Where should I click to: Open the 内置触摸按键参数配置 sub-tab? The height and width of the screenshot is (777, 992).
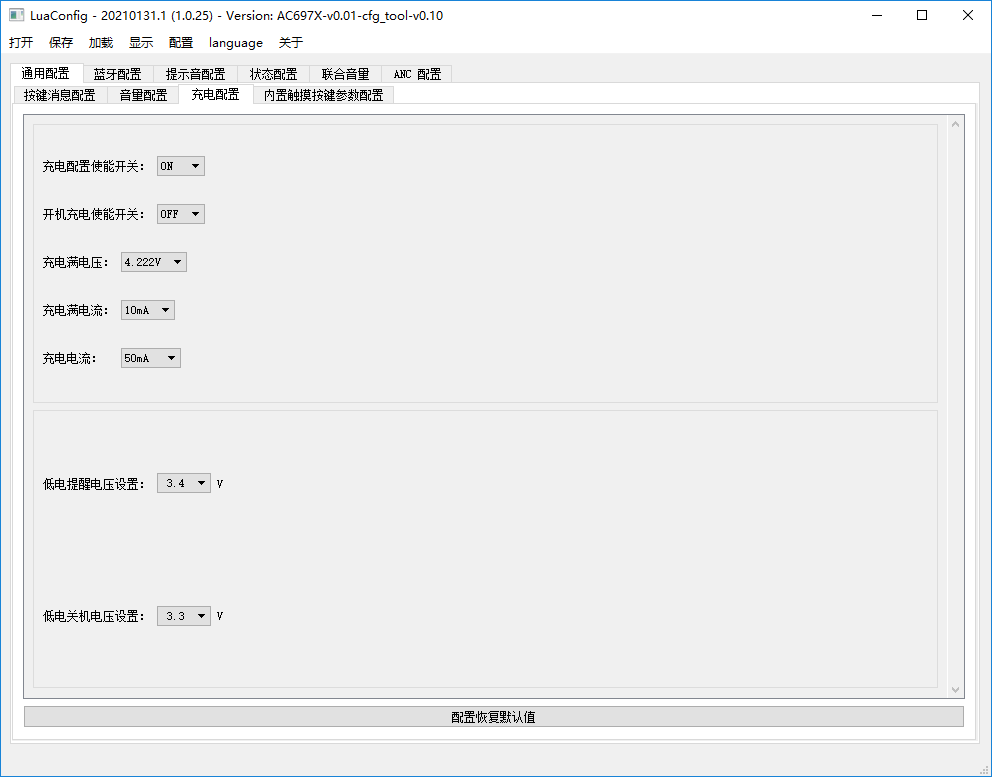click(x=323, y=95)
